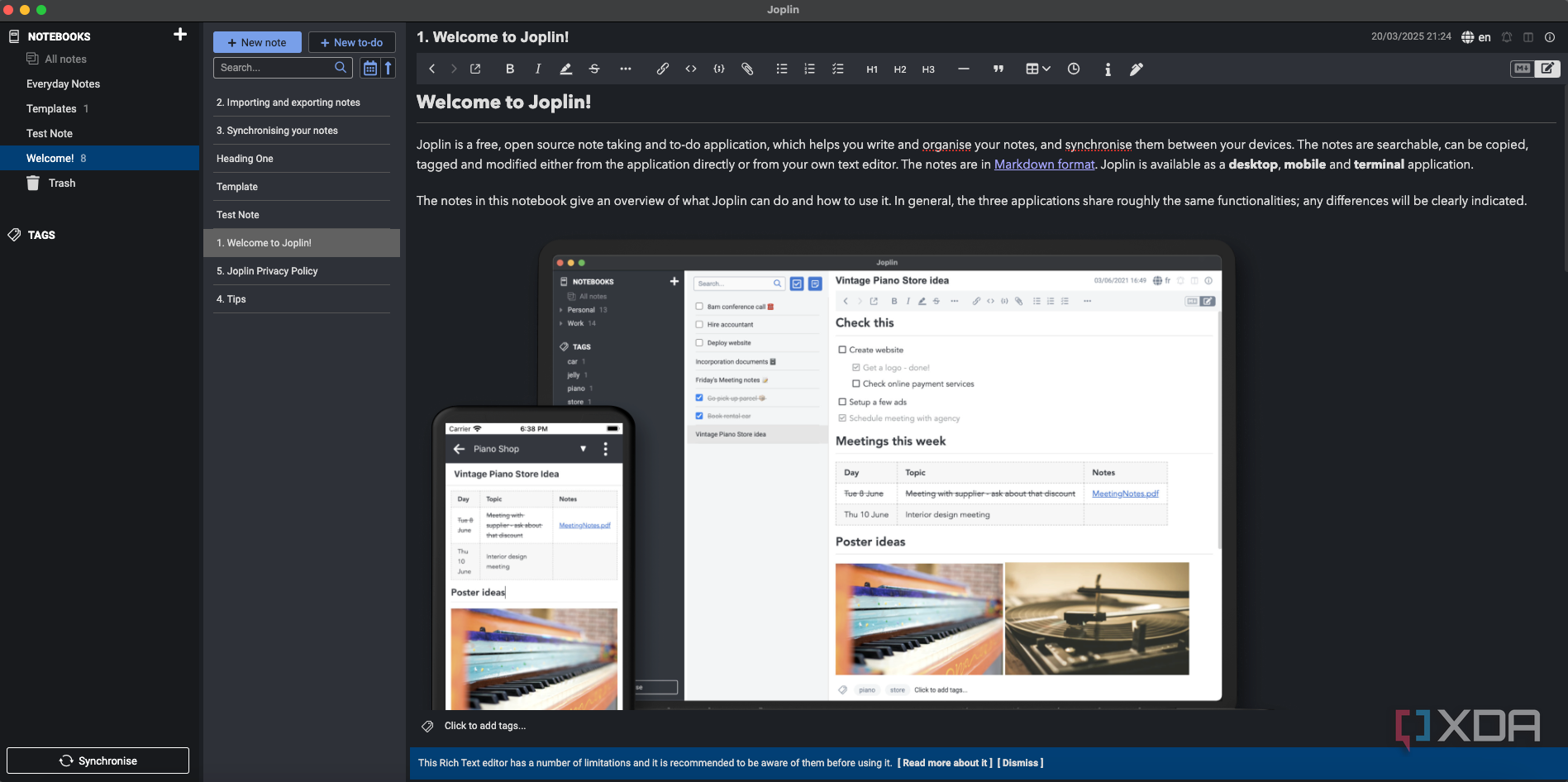Open the table insertion dropdown
The height and width of the screenshot is (782, 1568).
click(1038, 69)
